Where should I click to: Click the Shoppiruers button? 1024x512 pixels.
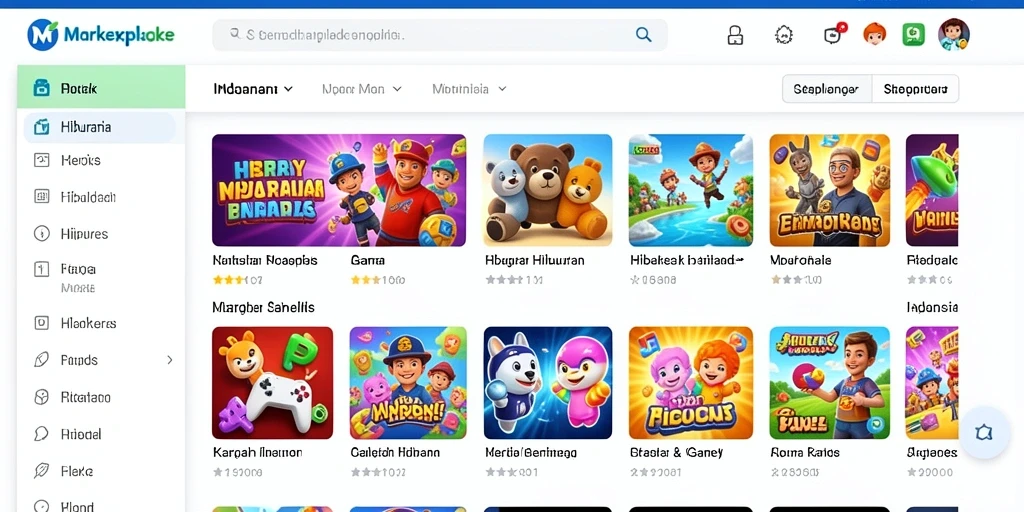point(915,89)
